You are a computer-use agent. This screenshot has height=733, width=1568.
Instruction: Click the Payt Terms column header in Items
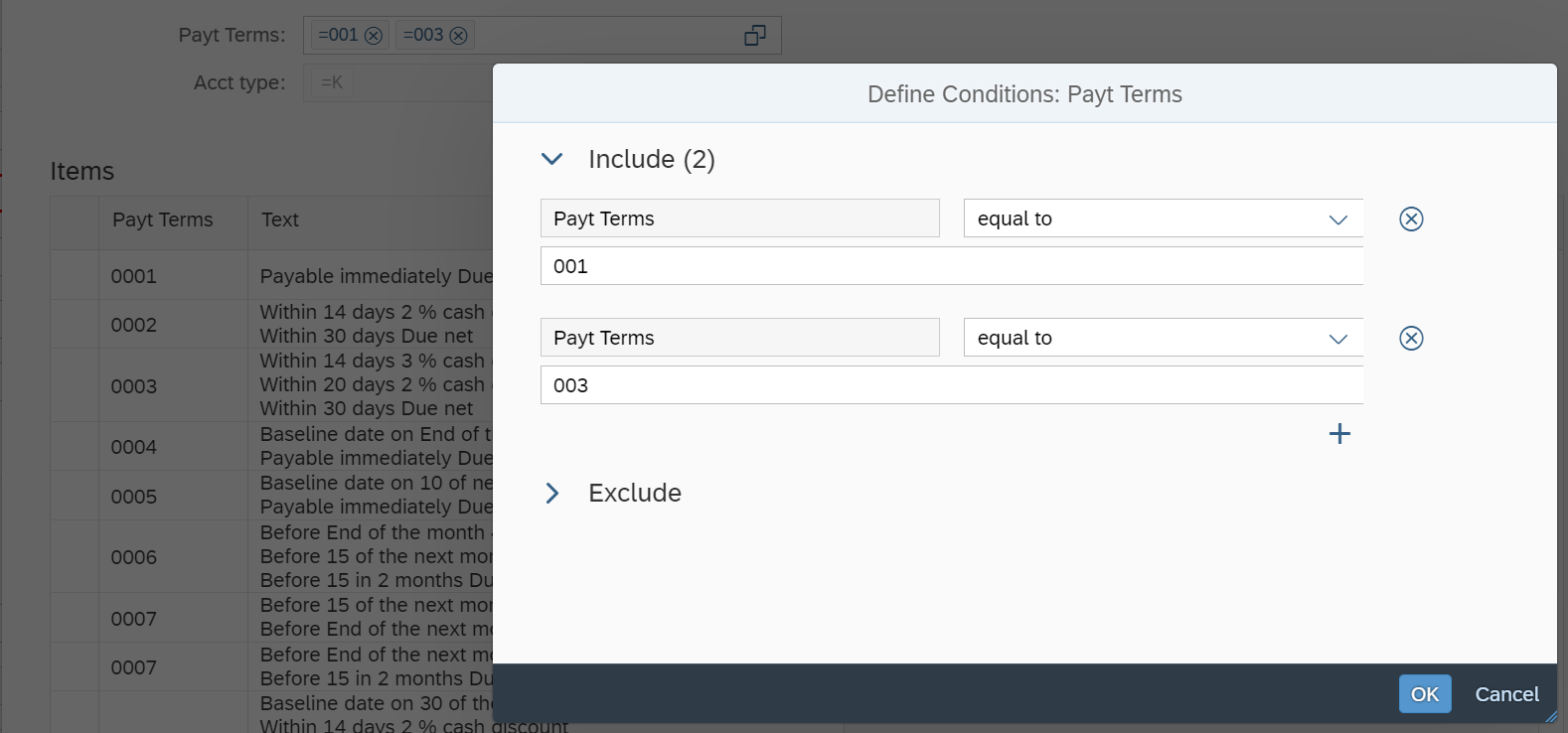click(163, 220)
